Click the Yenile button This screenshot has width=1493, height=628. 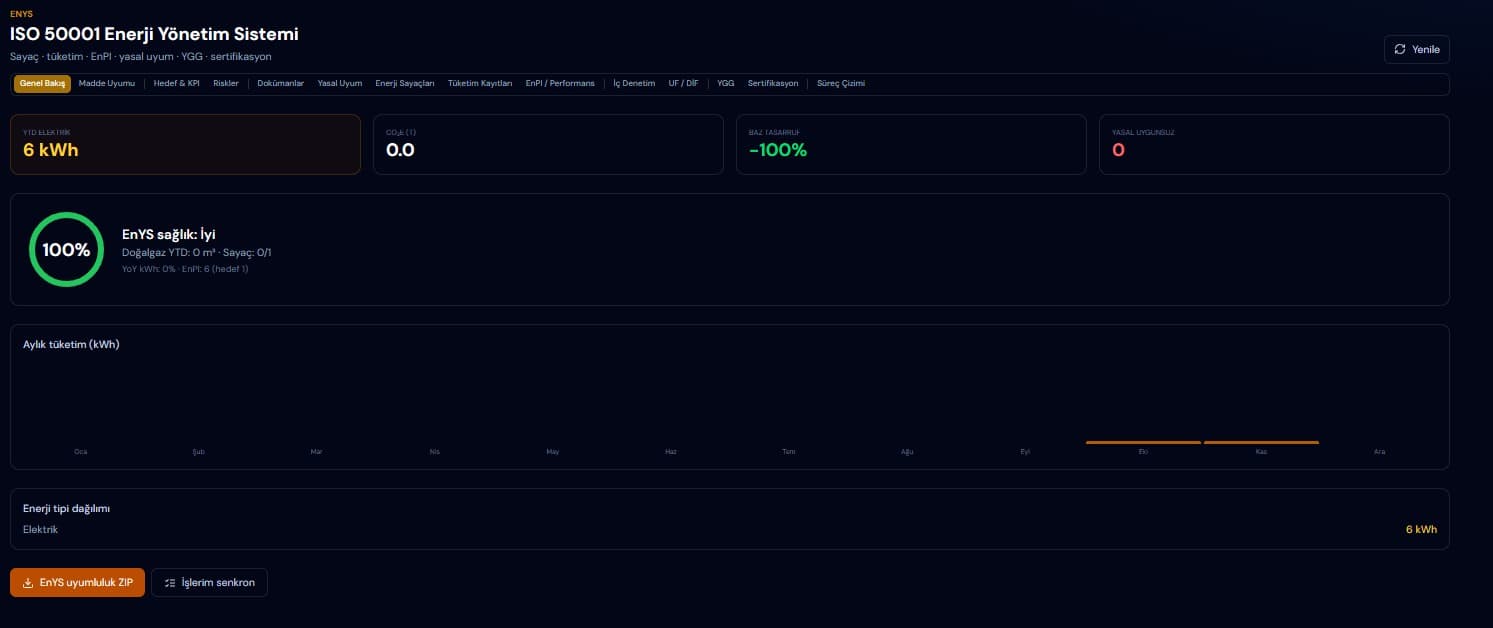coord(1417,49)
